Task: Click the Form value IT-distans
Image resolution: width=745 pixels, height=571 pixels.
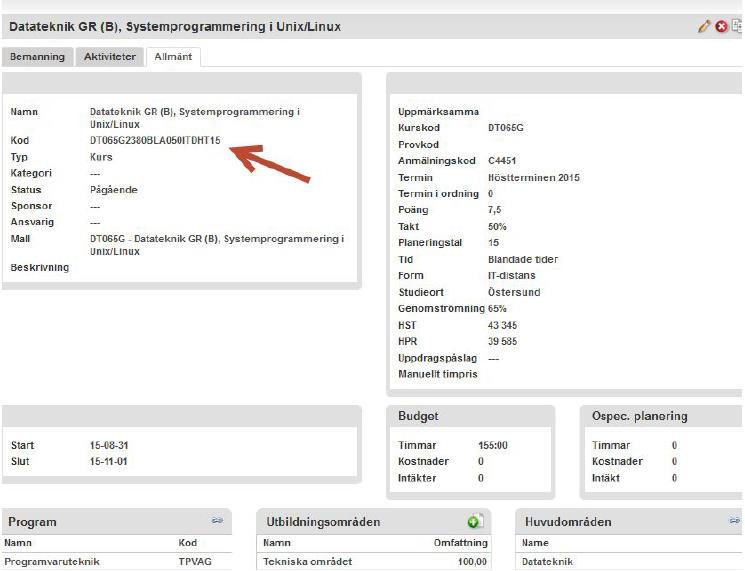Action: coord(511,276)
